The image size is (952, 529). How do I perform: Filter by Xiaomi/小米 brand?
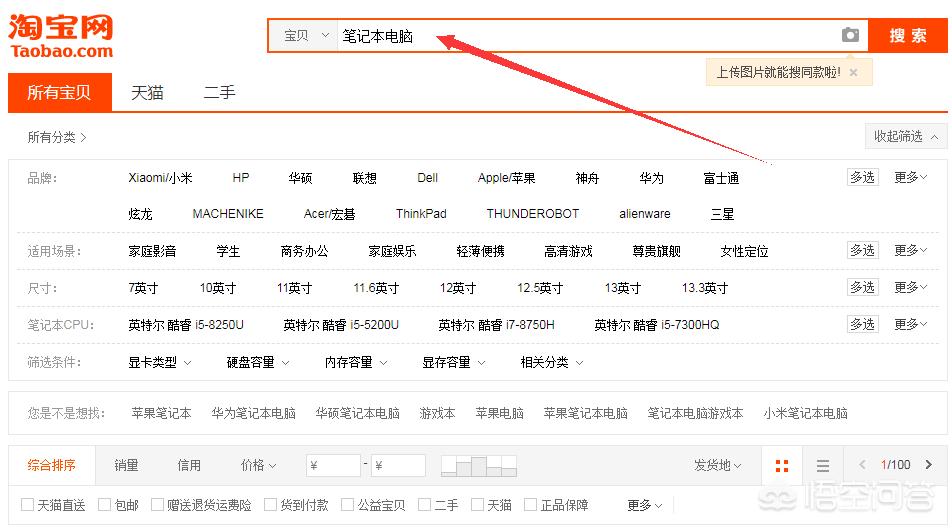(x=160, y=178)
